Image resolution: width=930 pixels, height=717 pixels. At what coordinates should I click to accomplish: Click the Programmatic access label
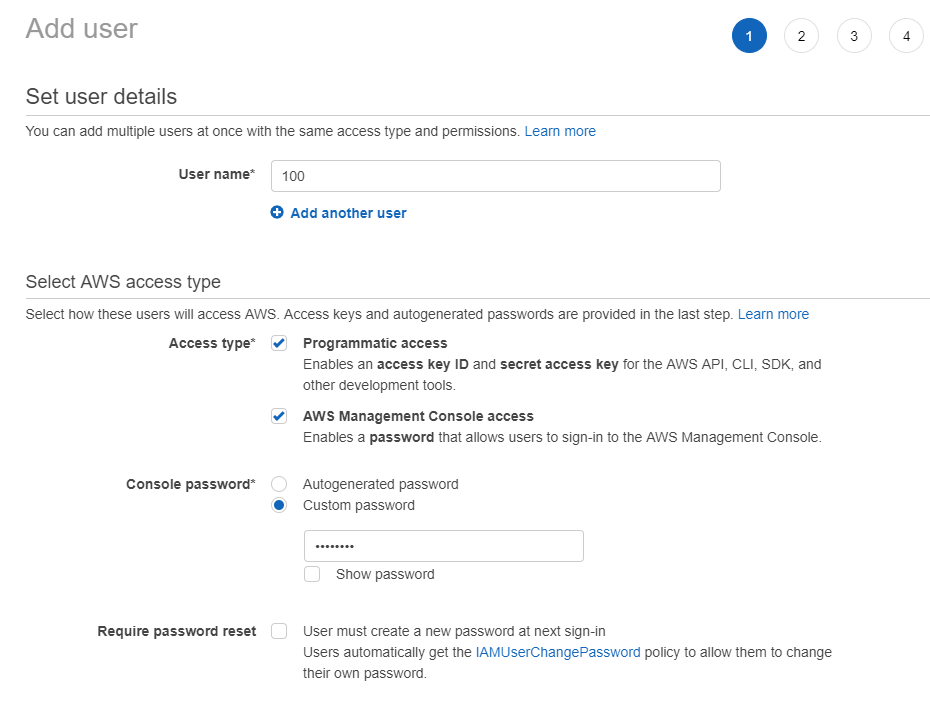click(x=375, y=343)
